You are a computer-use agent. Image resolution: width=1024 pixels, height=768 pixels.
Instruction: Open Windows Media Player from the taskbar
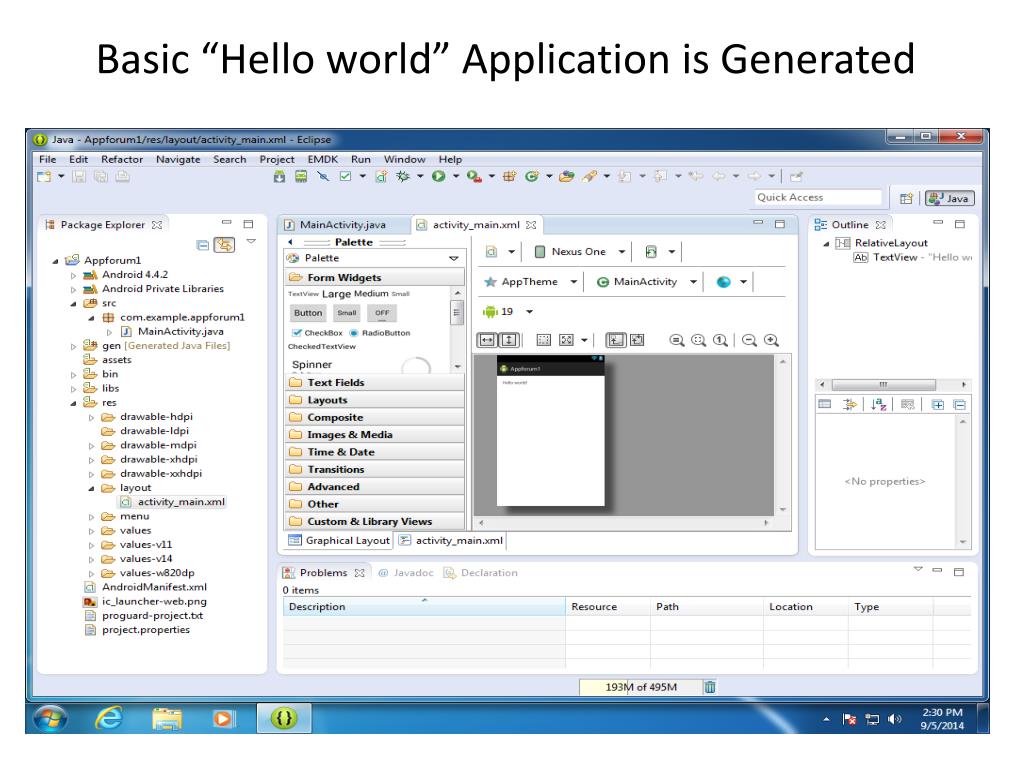click(x=223, y=718)
